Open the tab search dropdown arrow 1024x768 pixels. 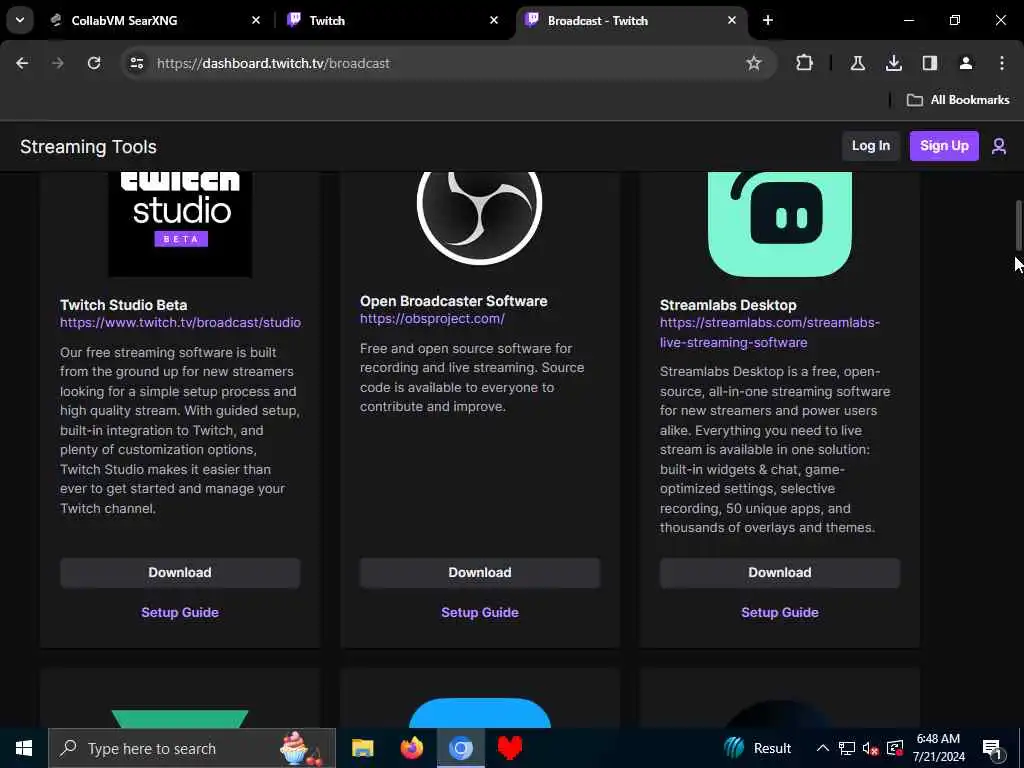(x=20, y=20)
